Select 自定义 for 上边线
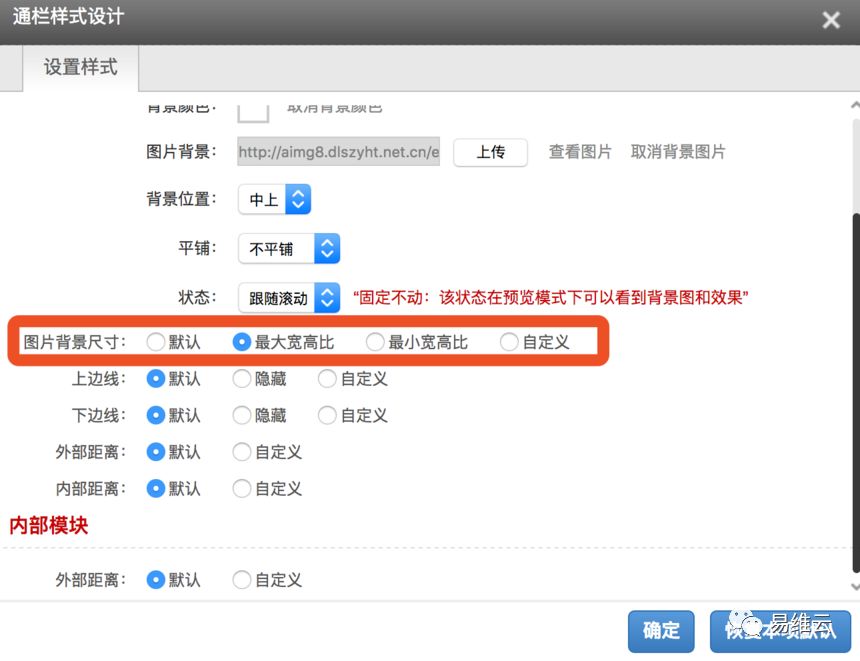Image resolution: width=860 pixels, height=661 pixels. [327, 378]
